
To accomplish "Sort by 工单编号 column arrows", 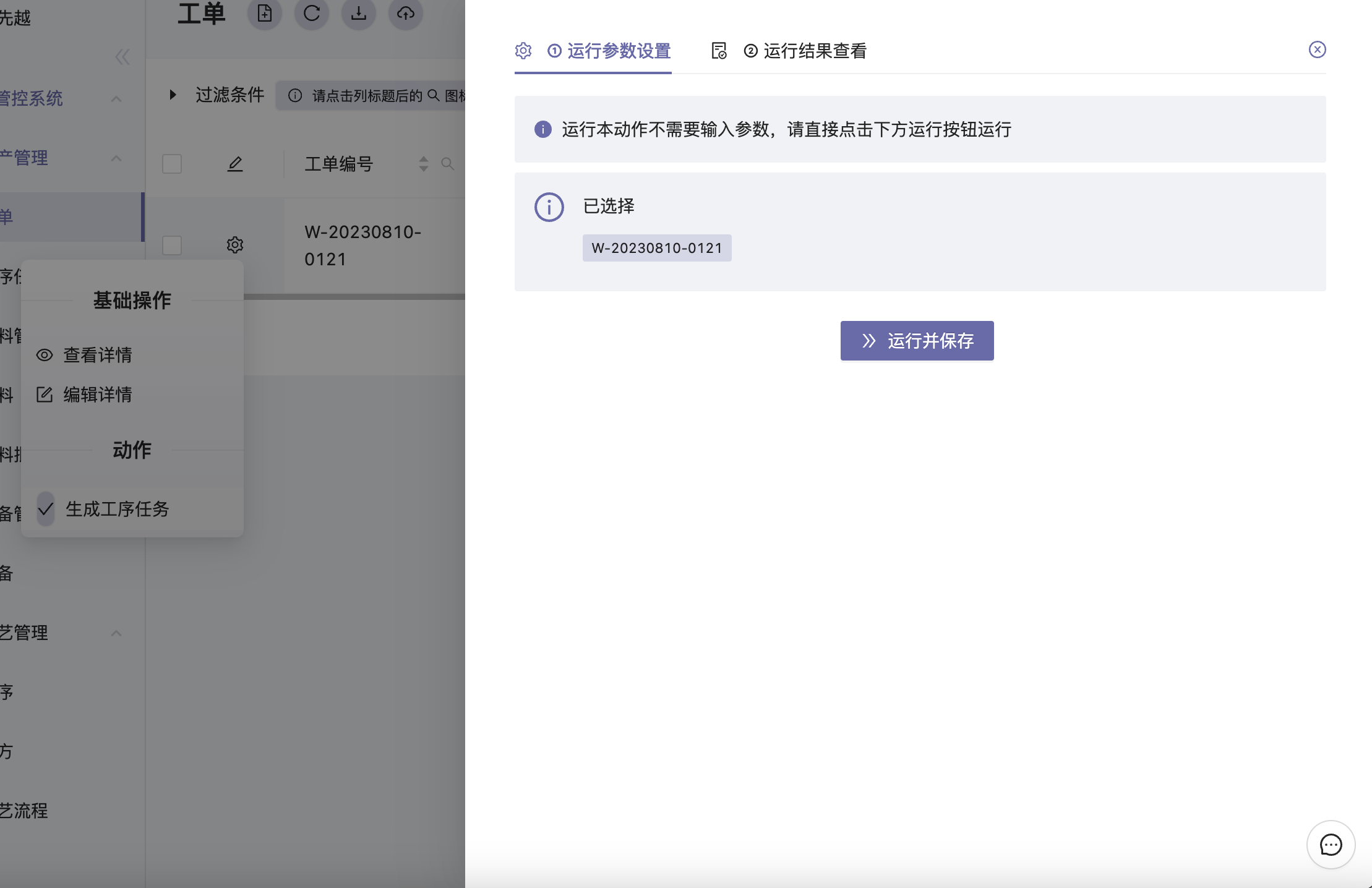I will click(x=424, y=164).
